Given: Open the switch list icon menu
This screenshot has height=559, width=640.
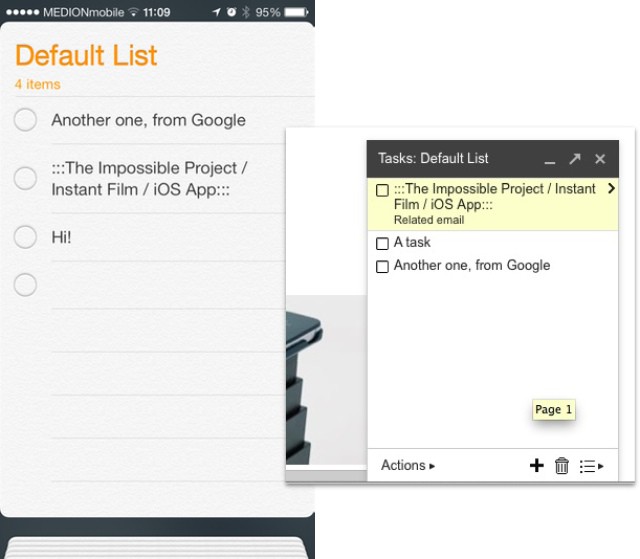Looking at the screenshot, I should tap(591, 466).
